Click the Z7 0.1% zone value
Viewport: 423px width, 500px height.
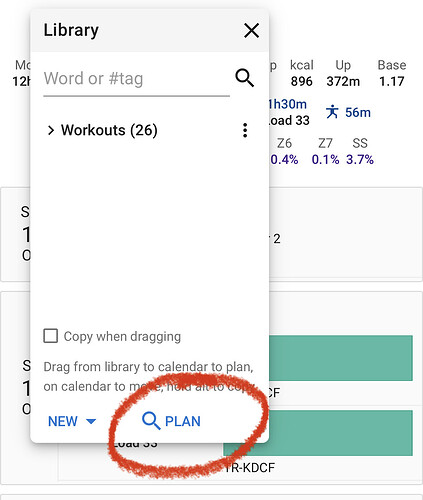(x=325, y=152)
